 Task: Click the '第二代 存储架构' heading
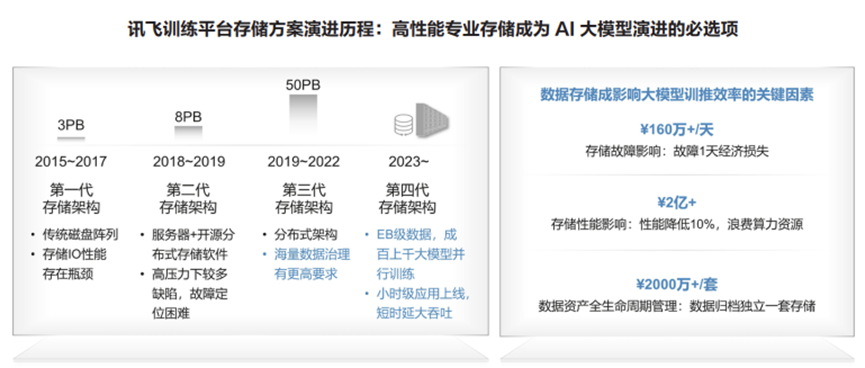point(188,199)
